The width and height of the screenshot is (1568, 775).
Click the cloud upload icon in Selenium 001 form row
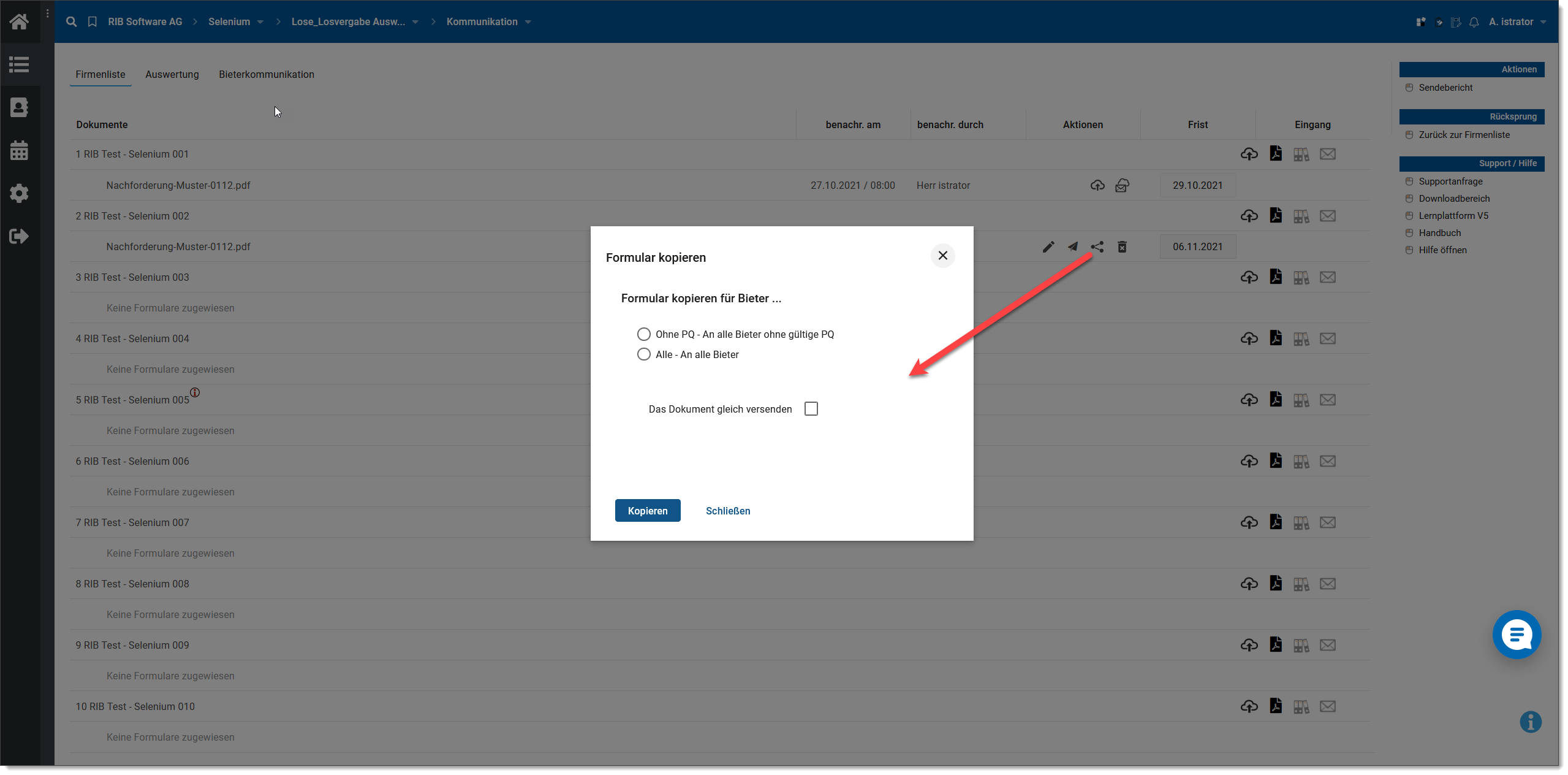(x=1097, y=185)
